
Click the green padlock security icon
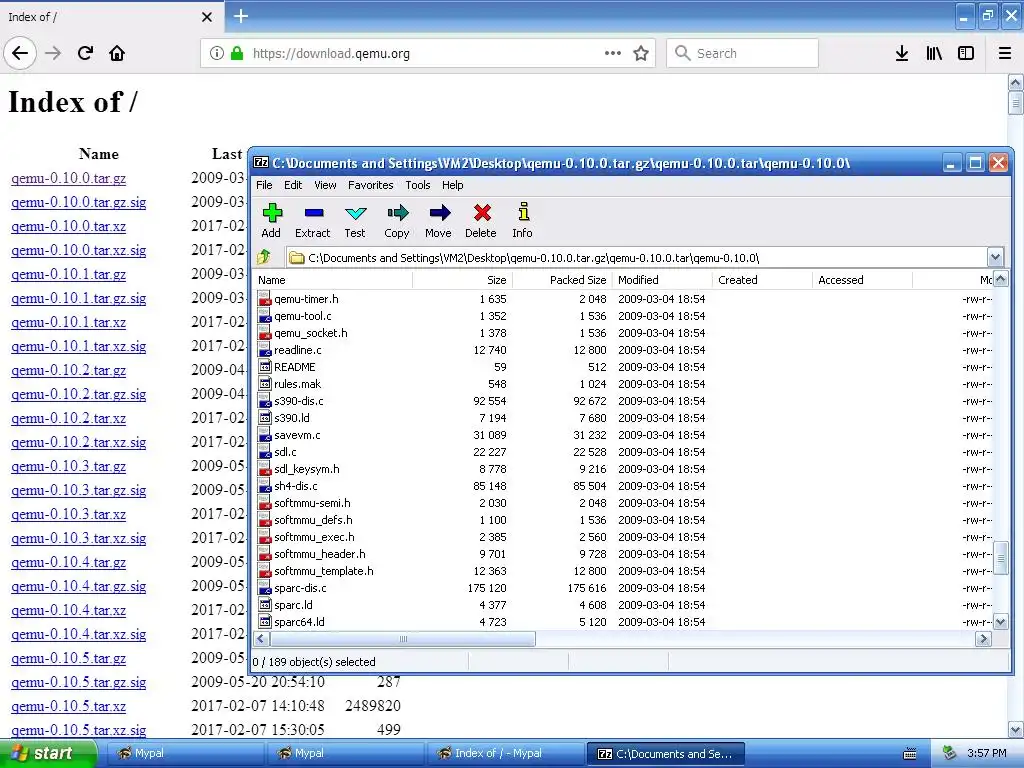[237, 54]
